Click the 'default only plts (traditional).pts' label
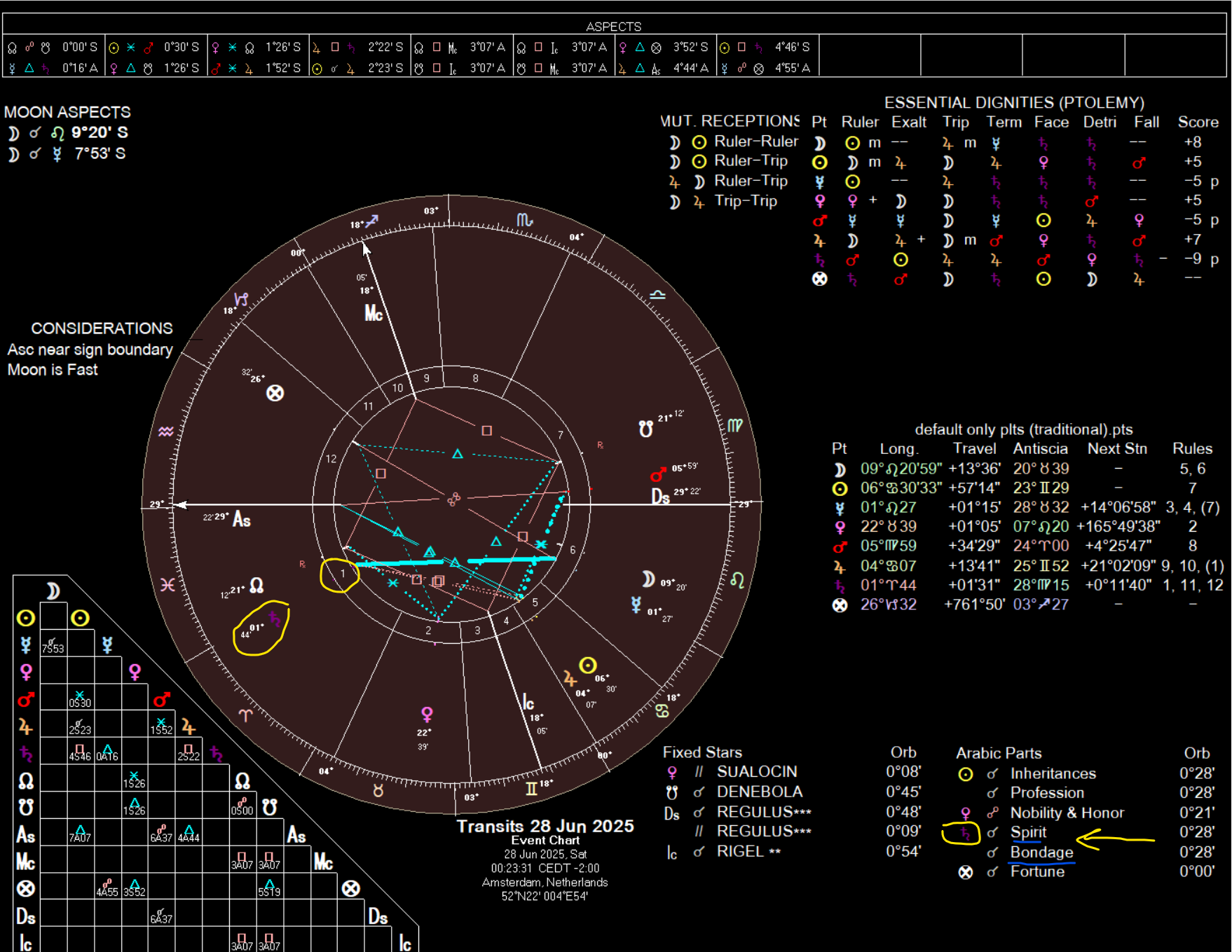This screenshot has width=1232, height=952. [1024, 429]
